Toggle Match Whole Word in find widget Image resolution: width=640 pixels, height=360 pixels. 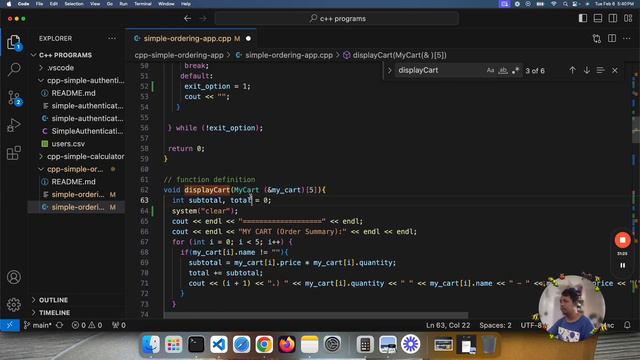(x=503, y=70)
